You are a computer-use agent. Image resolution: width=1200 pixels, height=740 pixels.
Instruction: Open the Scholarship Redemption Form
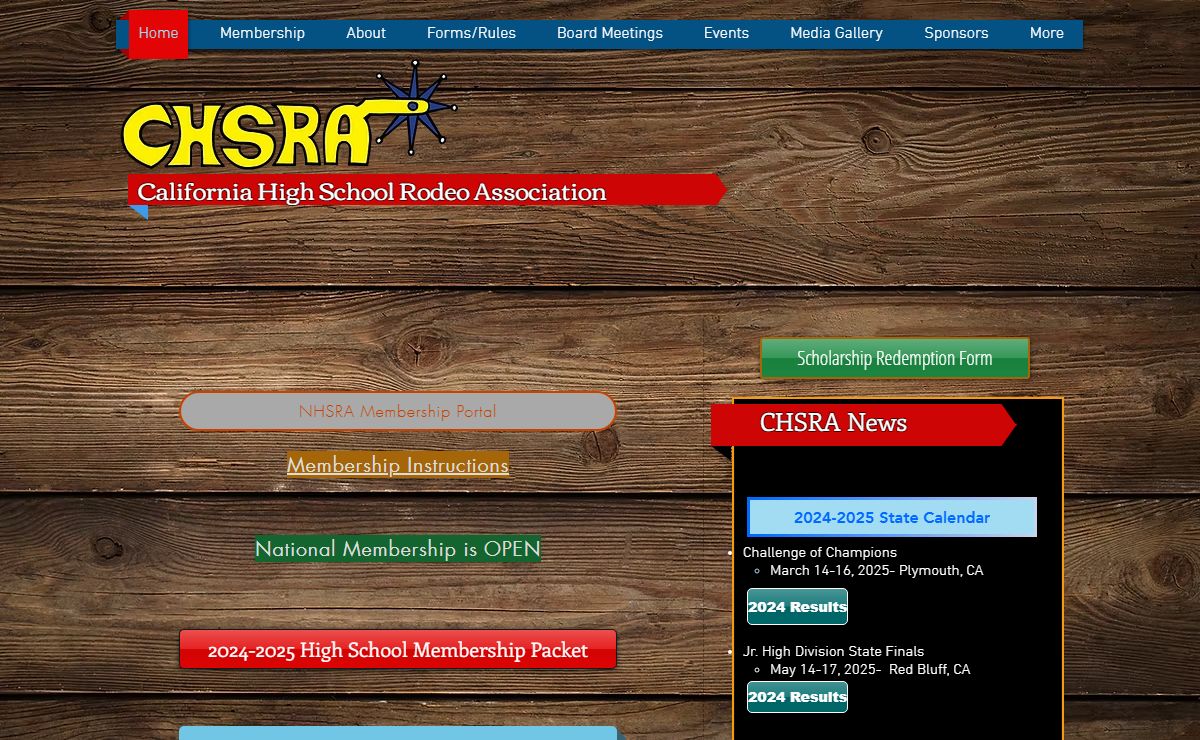coord(895,358)
